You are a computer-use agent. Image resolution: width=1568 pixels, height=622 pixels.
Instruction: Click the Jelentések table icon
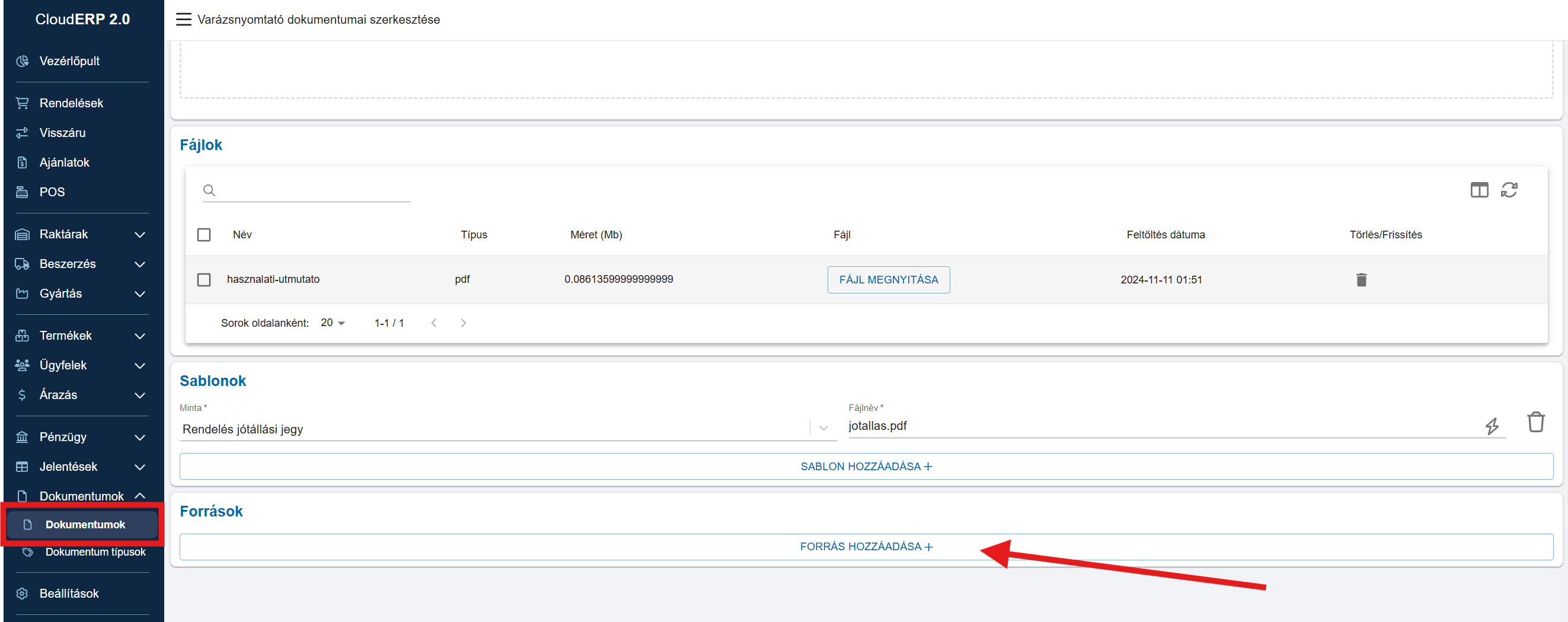tap(23, 467)
